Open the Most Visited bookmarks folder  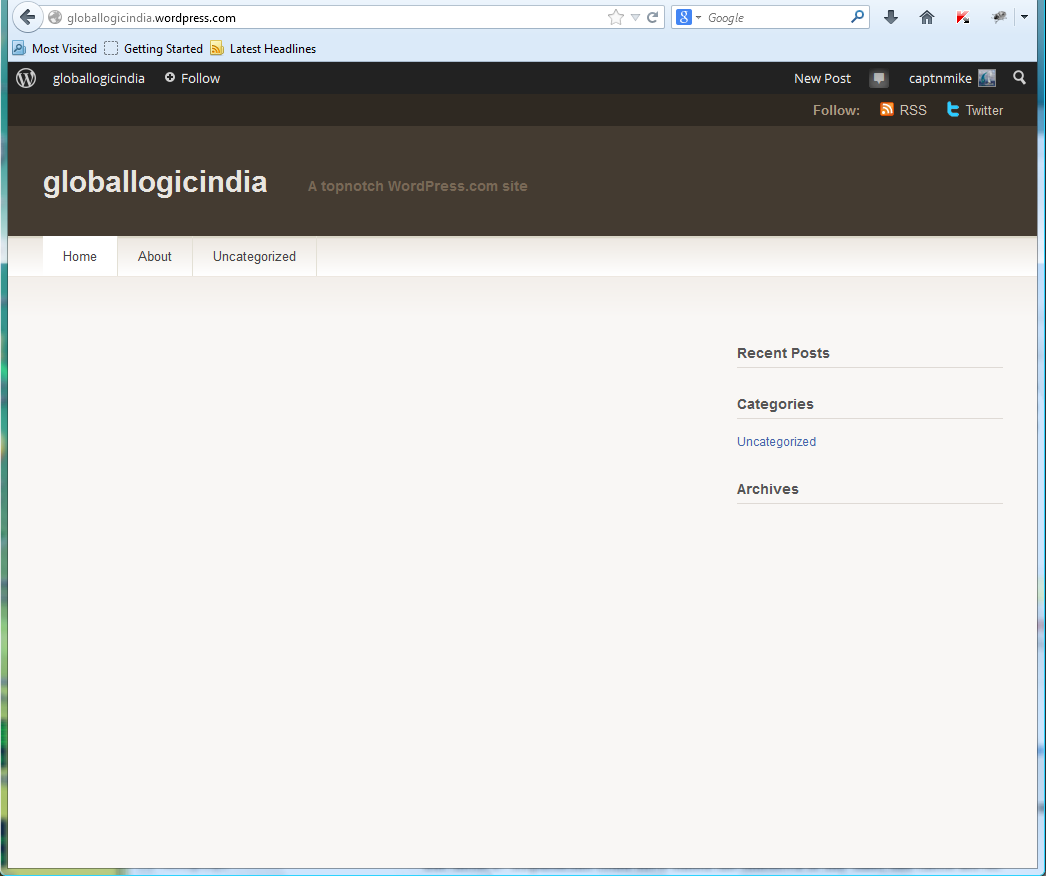(55, 48)
